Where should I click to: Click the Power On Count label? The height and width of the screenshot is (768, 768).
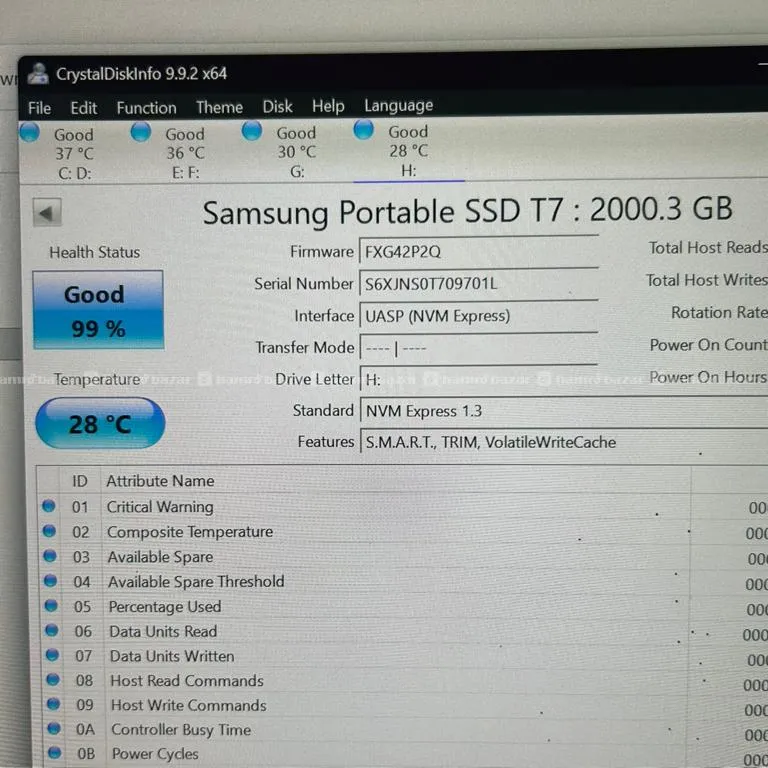click(x=708, y=345)
